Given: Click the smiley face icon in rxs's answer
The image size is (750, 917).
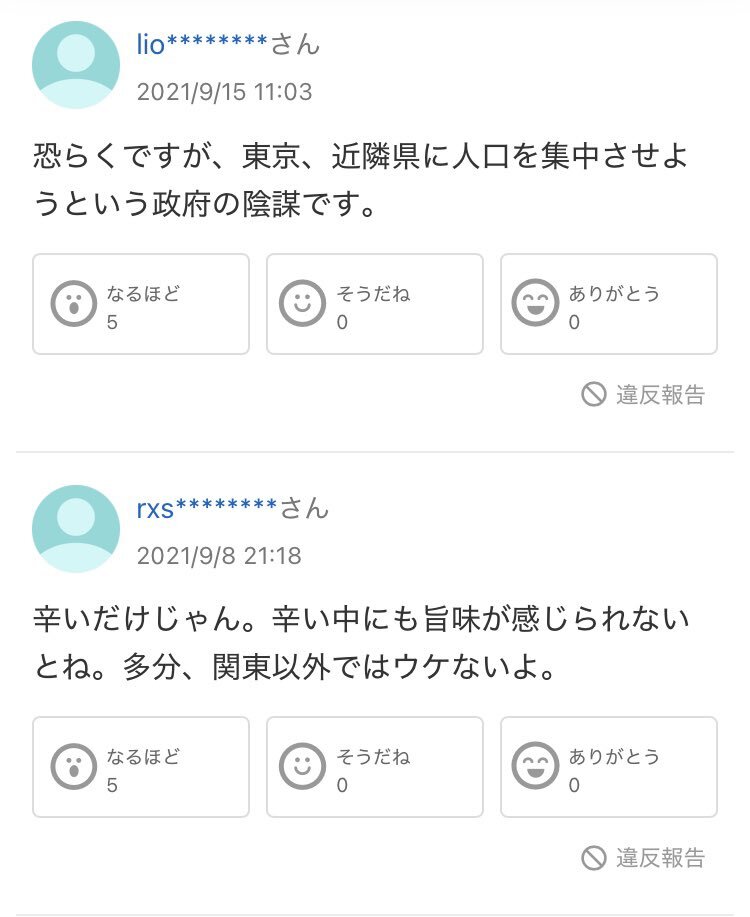Looking at the screenshot, I should (302, 766).
